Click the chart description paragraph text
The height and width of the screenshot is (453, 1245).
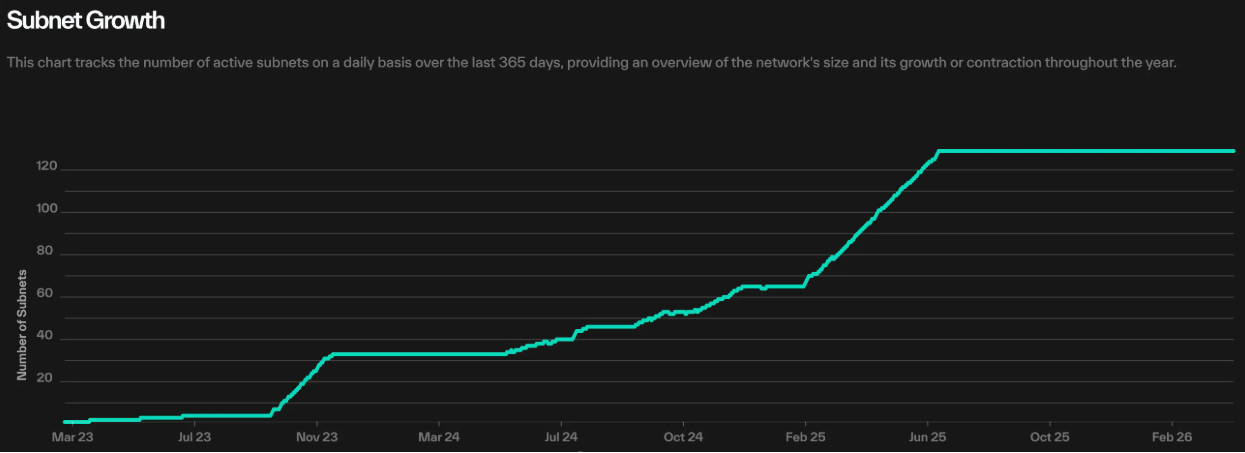(x=592, y=62)
